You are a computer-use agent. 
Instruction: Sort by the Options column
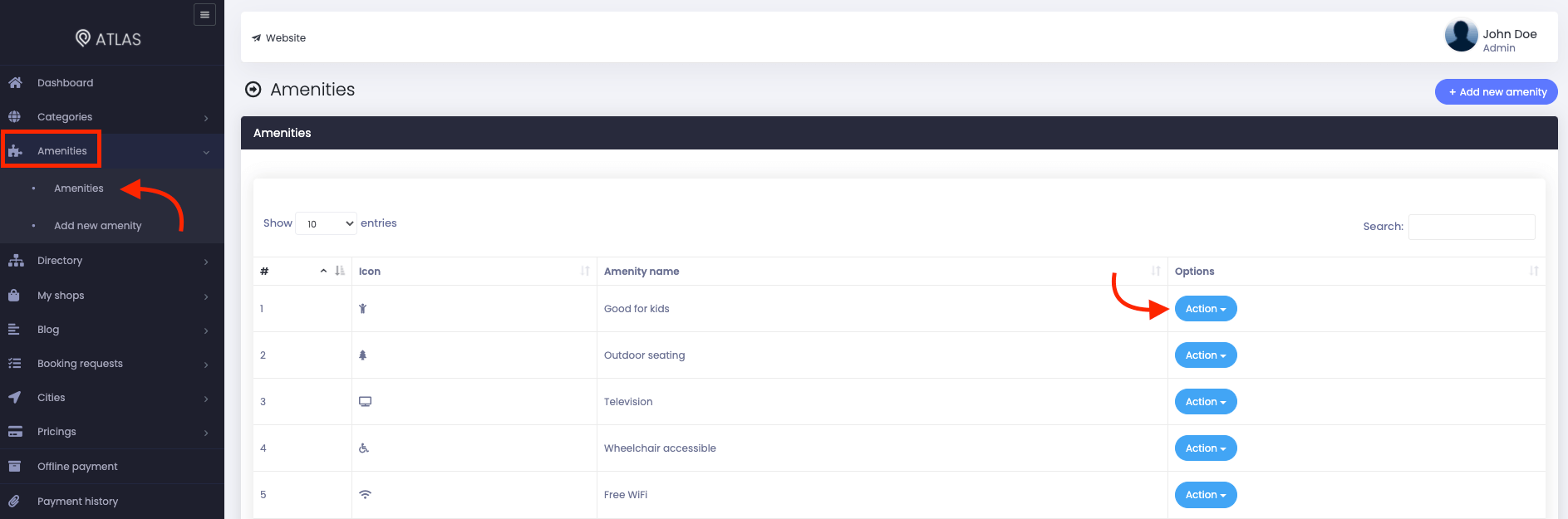(1356, 272)
